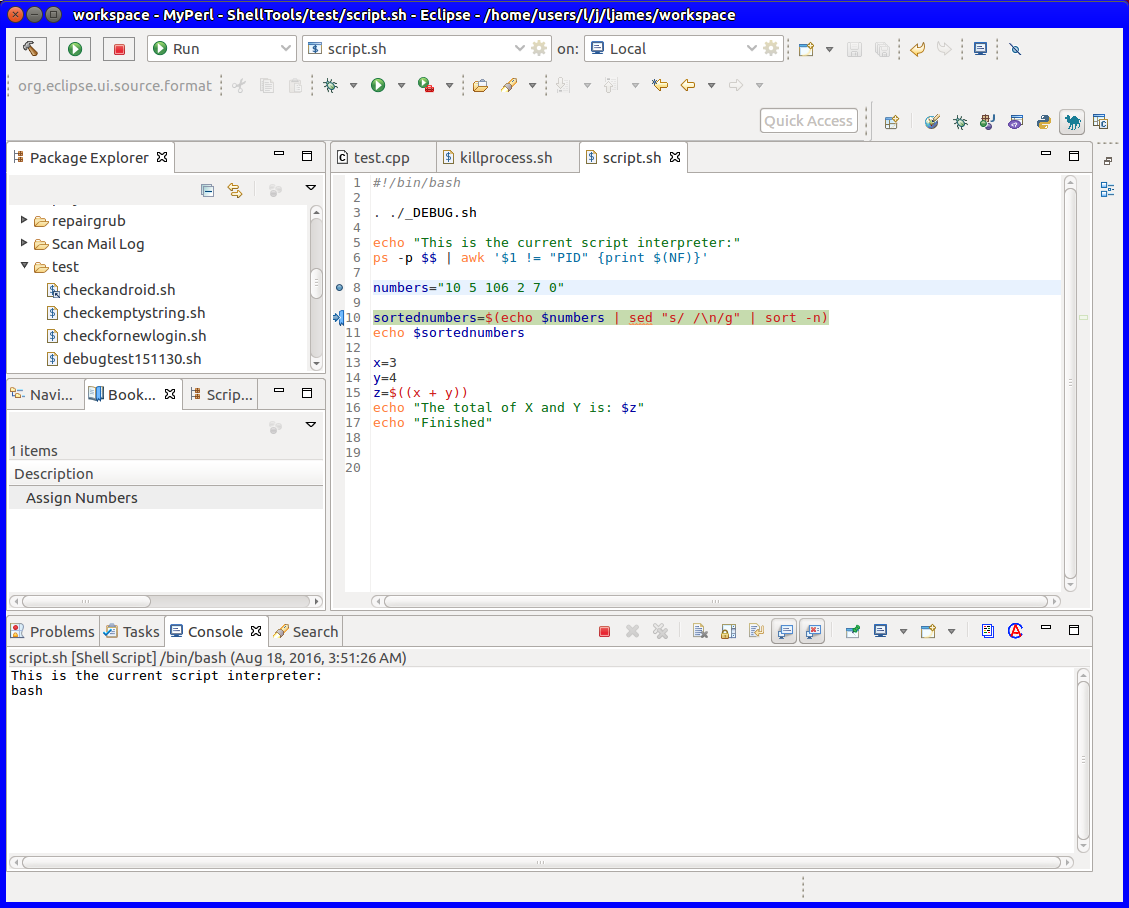This screenshot has width=1129, height=908.
Task: Switch to the Problems tab
Action: point(53,631)
